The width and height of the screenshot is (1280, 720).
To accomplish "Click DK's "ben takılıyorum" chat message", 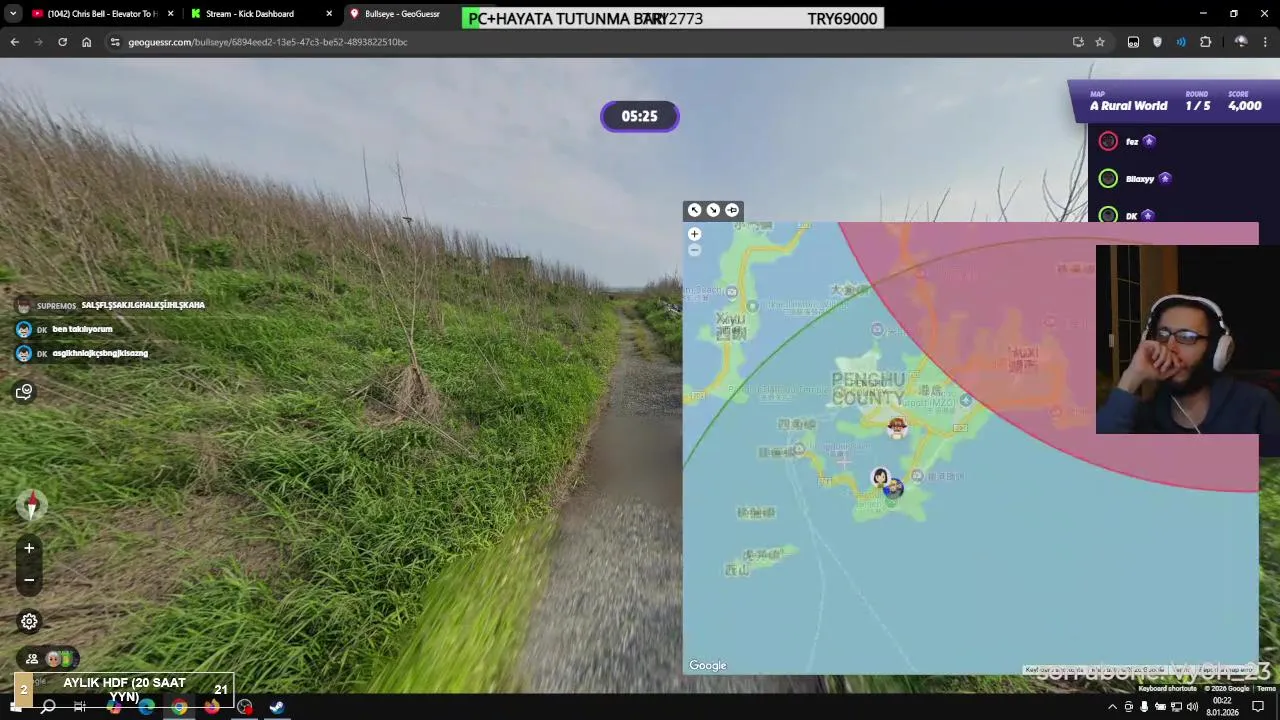I will point(82,329).
